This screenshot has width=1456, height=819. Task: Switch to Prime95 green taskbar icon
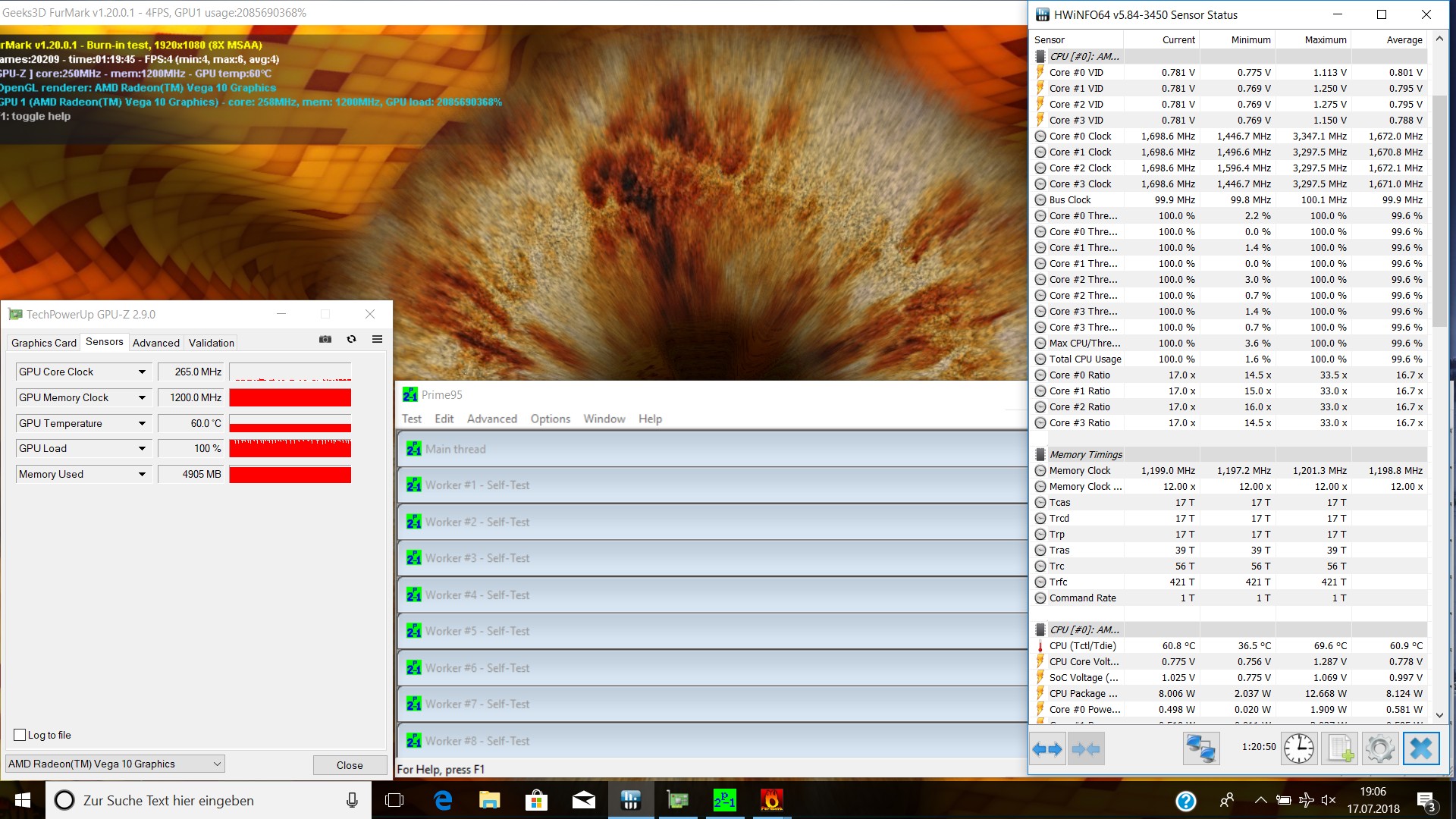[724, 800]
